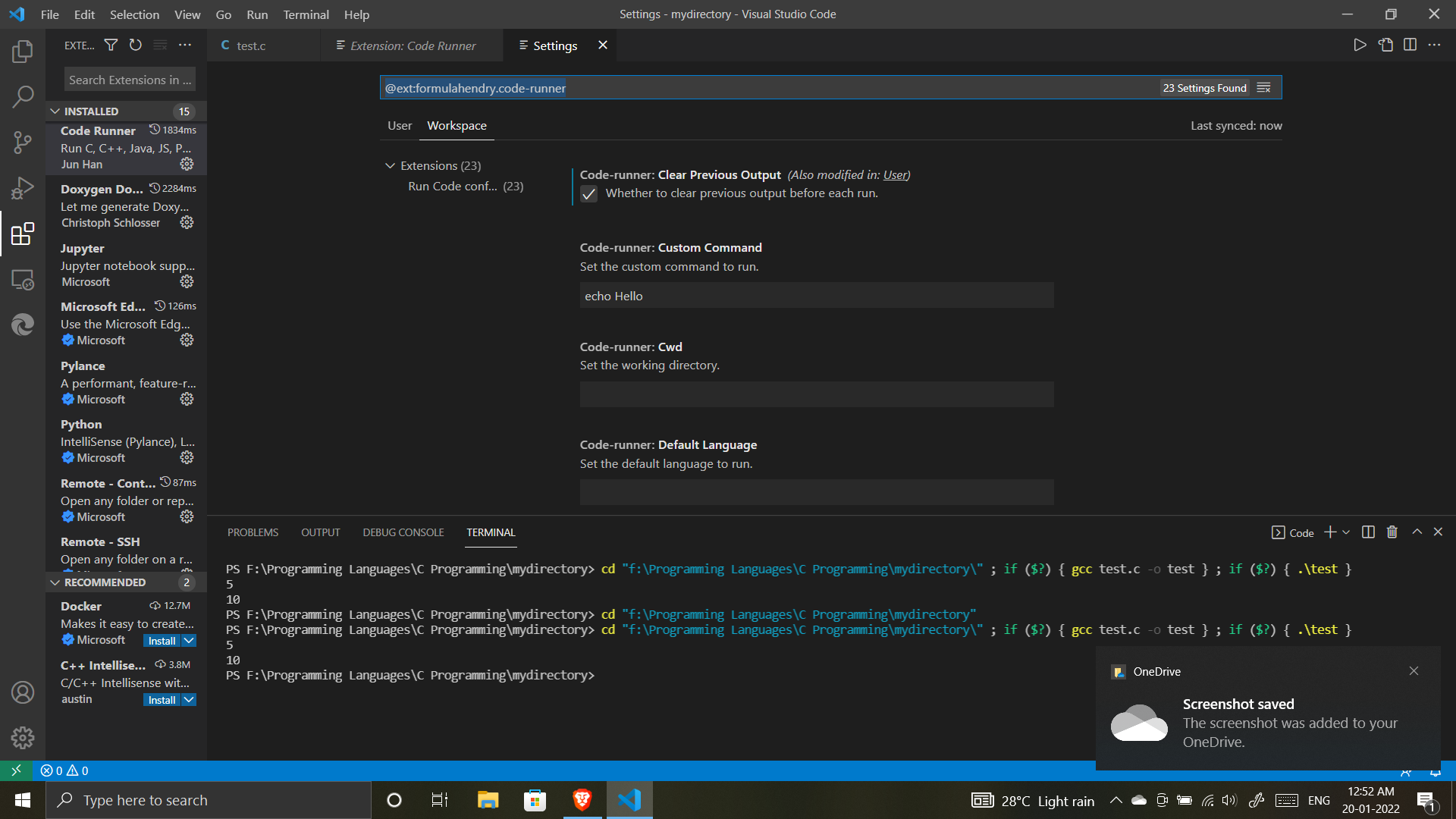Open C++ Intellisense Install dropdown arrow

pos(189,700)
